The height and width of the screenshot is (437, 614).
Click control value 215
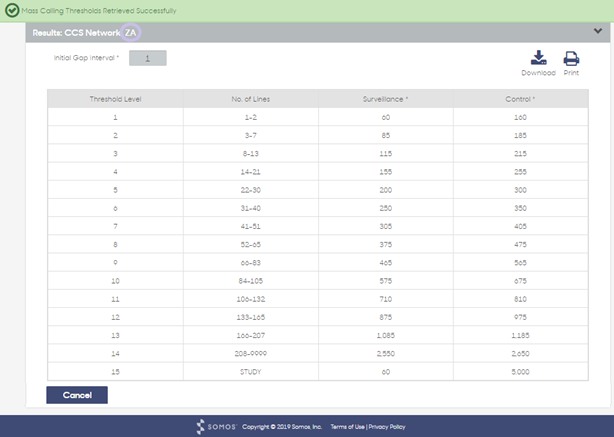tap(520, 153)
